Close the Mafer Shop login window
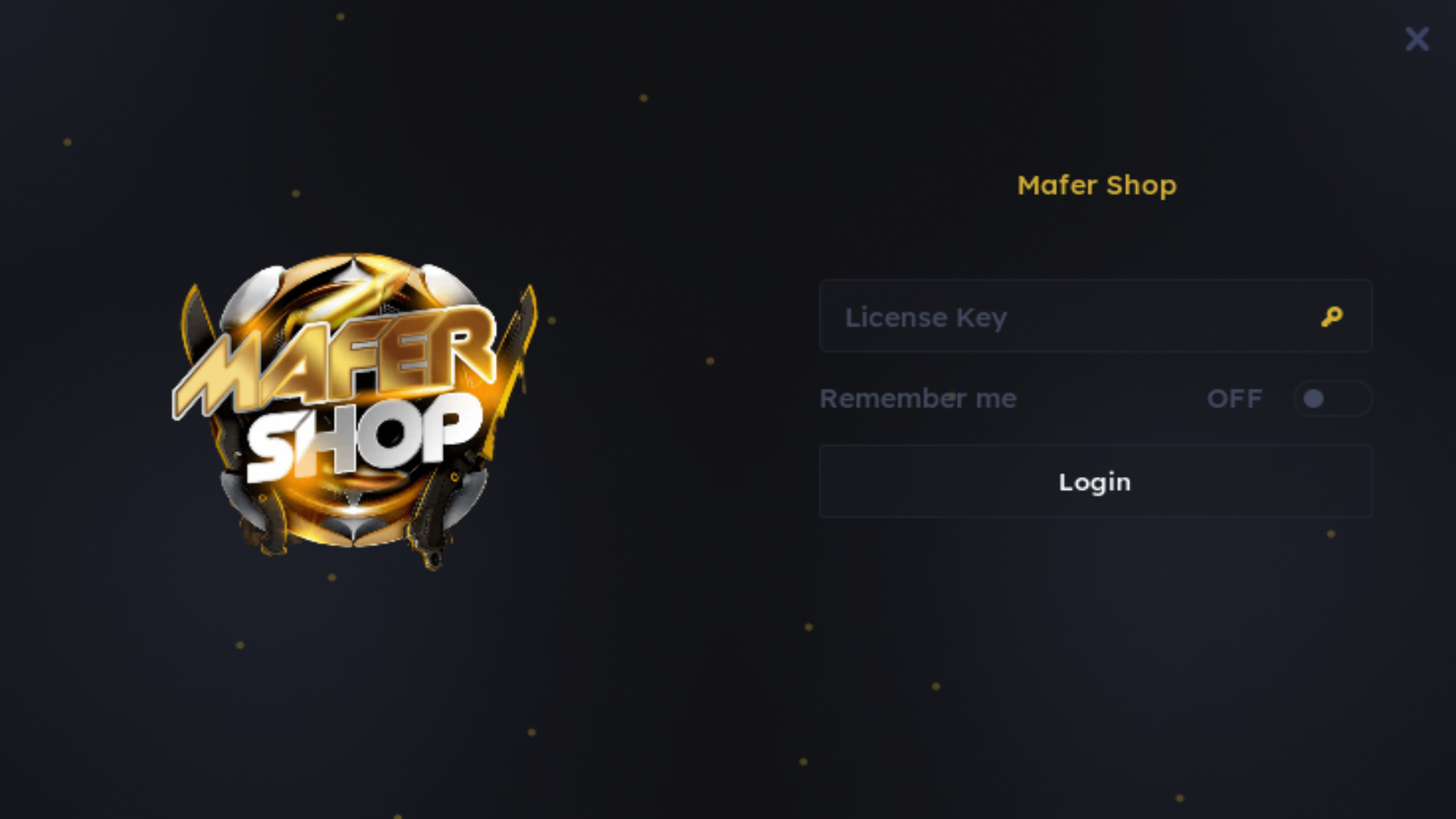 [1417, 39]
